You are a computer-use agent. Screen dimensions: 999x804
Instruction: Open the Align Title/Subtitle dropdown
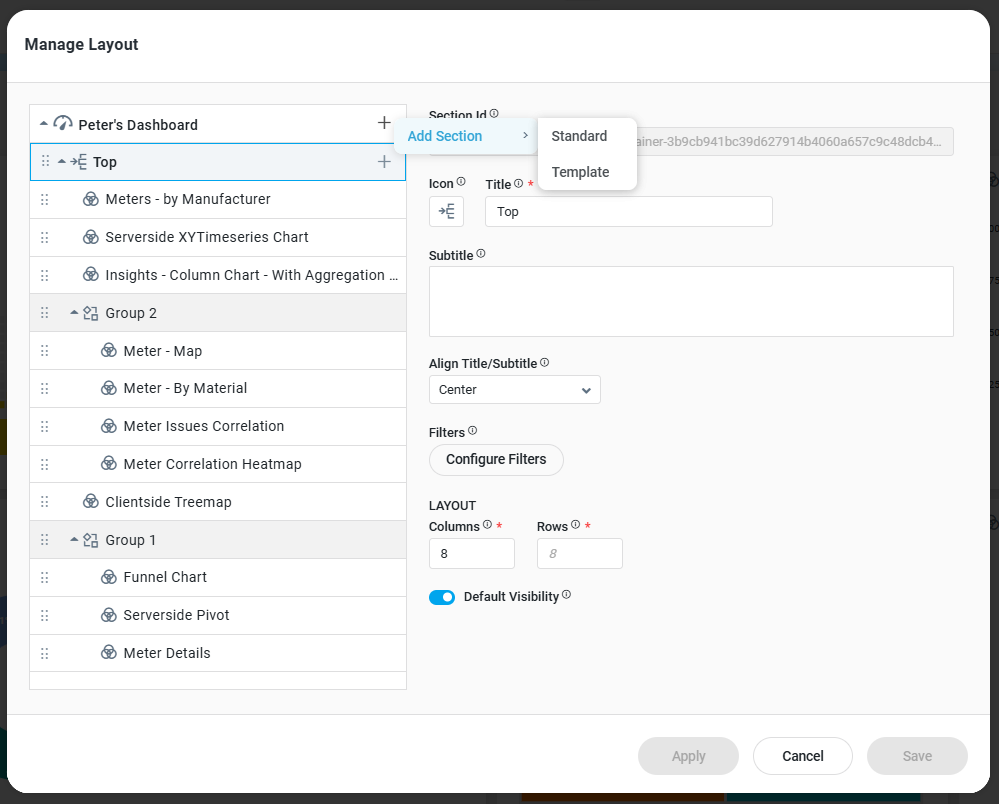514,390
